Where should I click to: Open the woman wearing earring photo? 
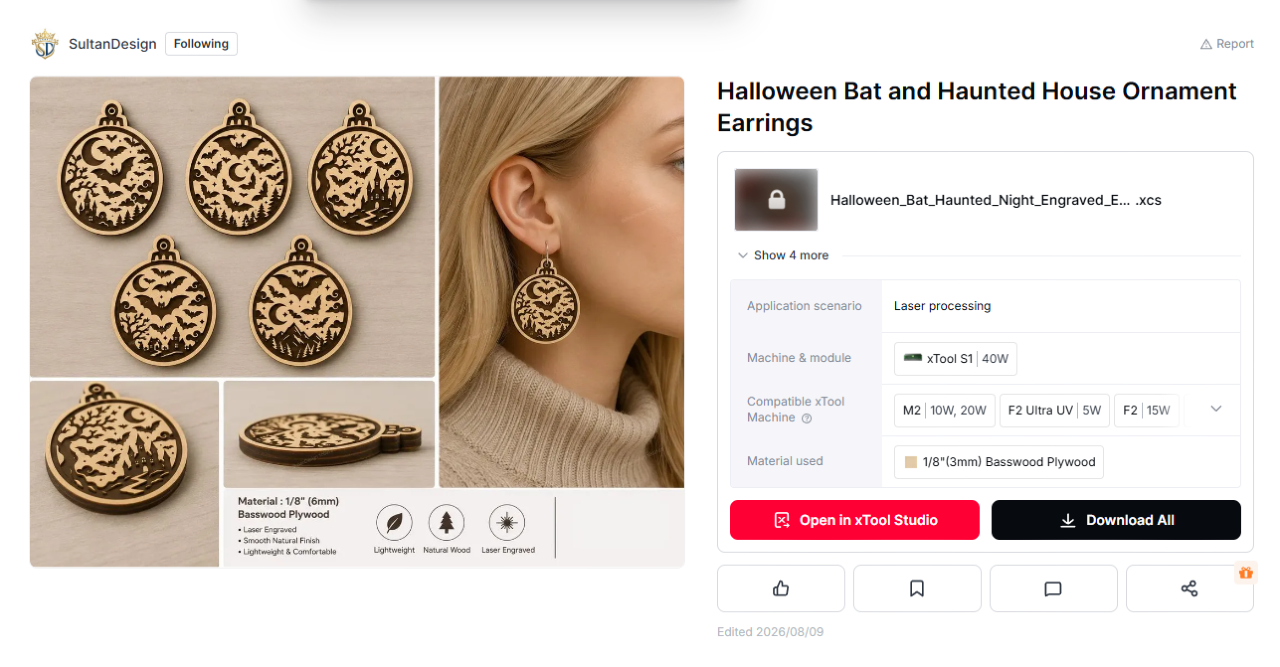[x=562, y=282]
